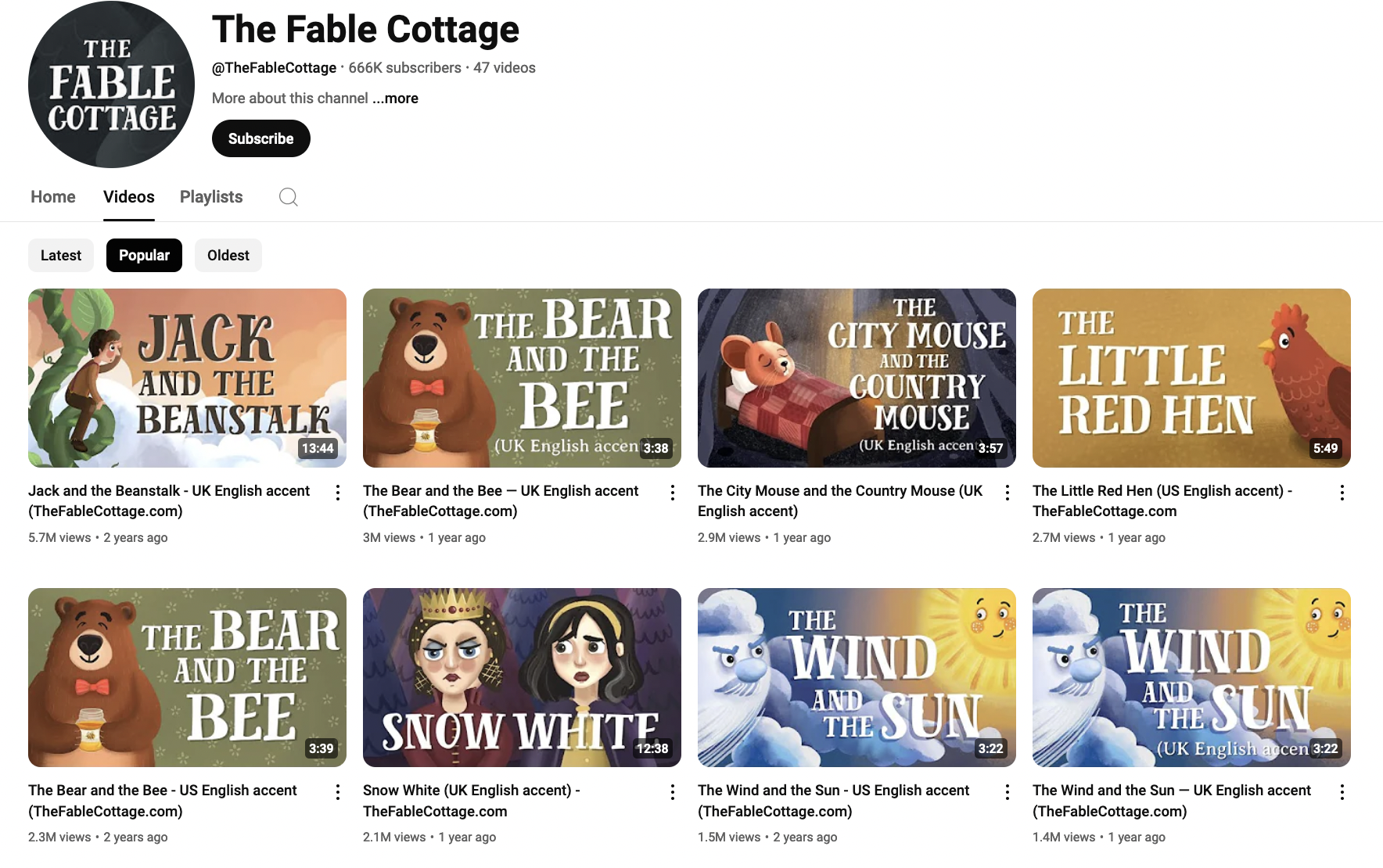Open title The Wind and the Sun — UK English

(x=1172, y=801)
